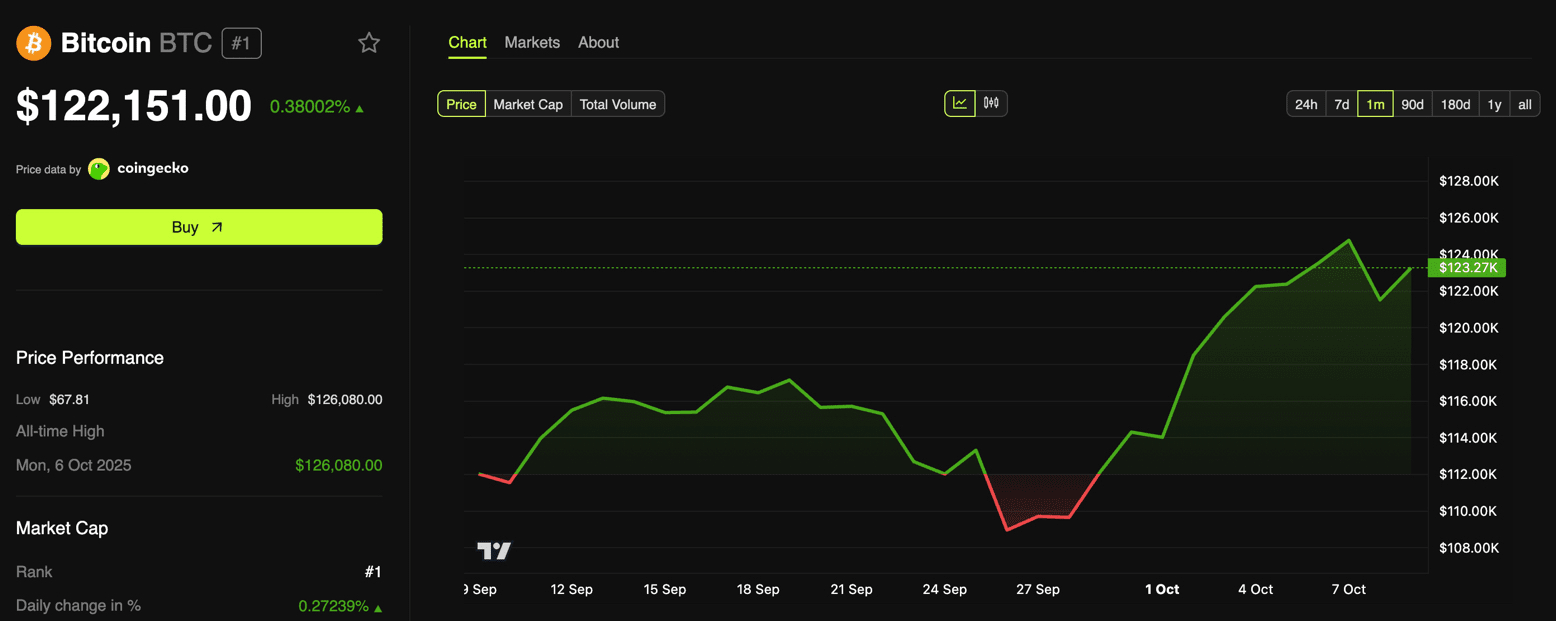Set chart range to 90d
The width and height of the screenshot is (1556, 621).
click(x=1412, y=104)
